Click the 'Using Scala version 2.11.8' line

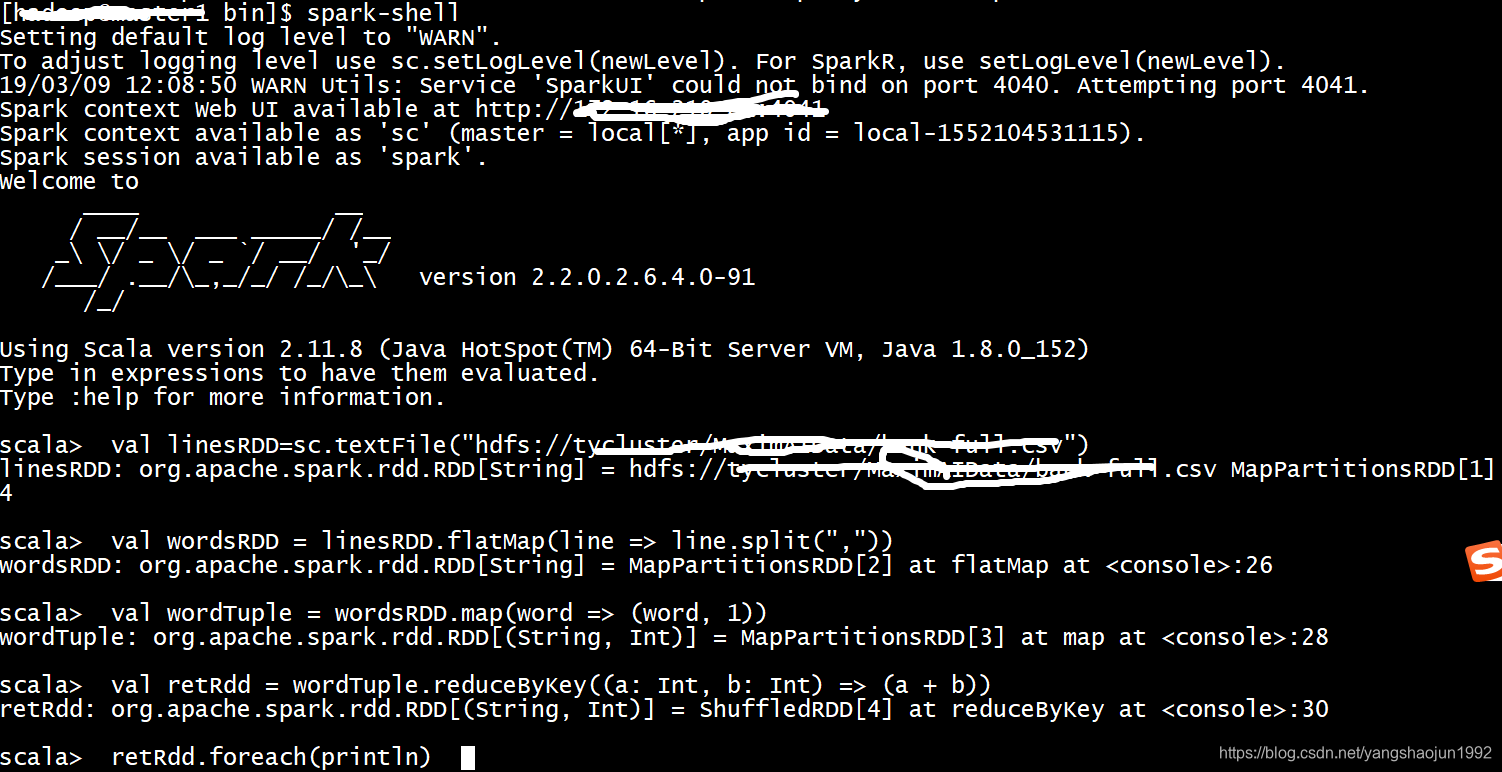(545, 349)
